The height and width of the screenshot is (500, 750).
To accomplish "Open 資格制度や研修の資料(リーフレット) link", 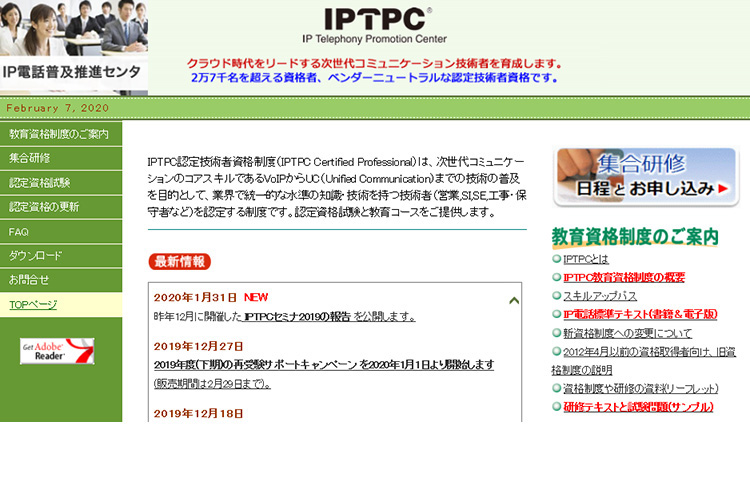I will [x=640, y=388].
